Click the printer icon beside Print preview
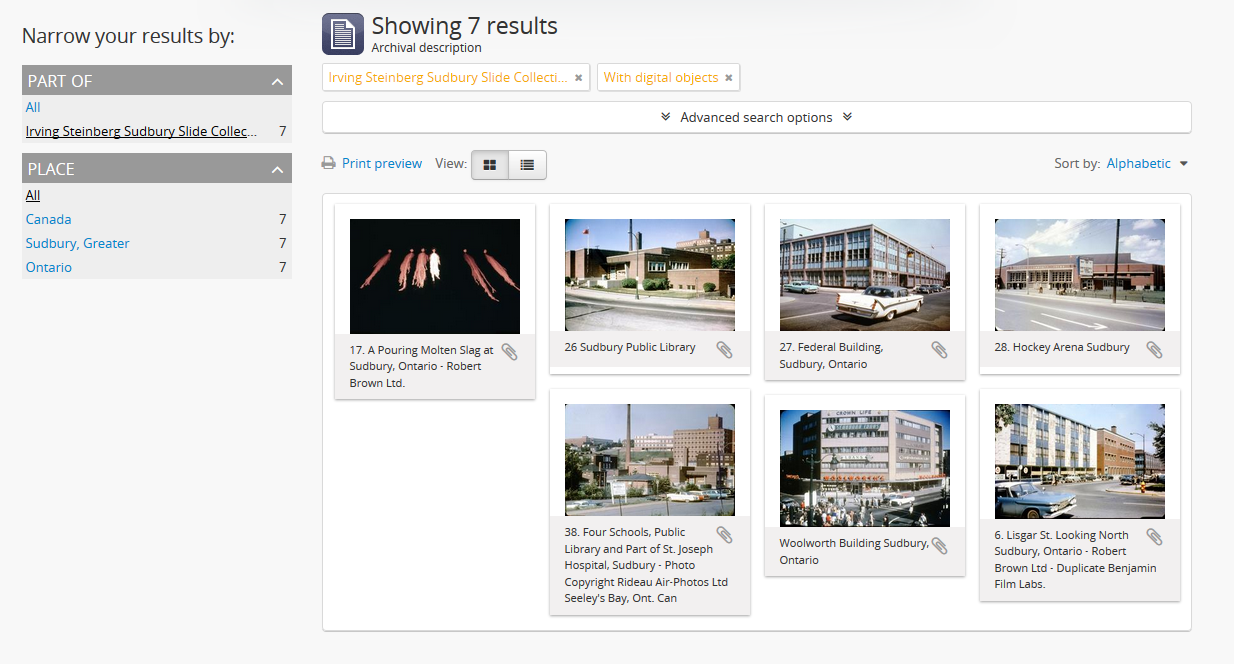The image size is (1234, 664). tap(328, 164)
